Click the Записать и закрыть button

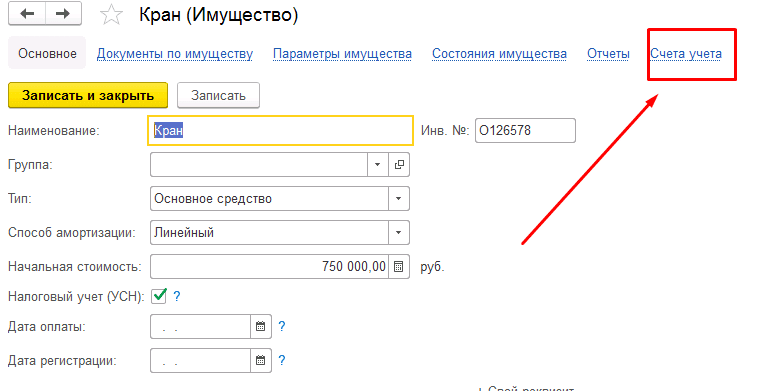88,95
